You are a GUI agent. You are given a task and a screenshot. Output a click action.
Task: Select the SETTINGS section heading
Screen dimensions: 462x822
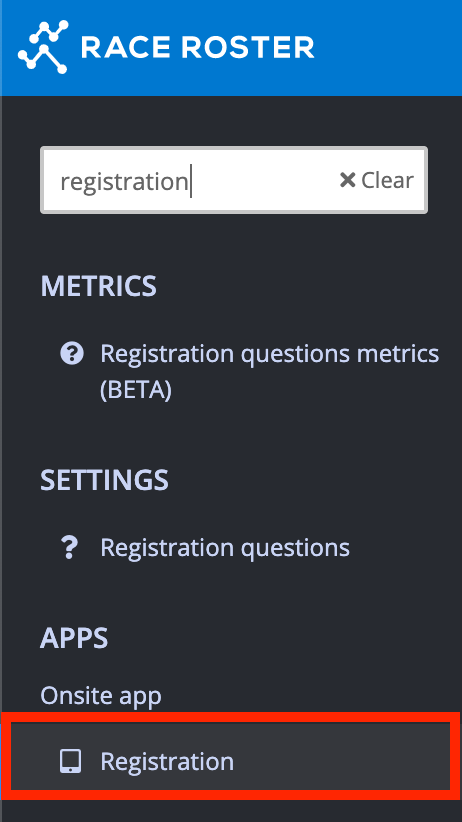coord(104,480)
